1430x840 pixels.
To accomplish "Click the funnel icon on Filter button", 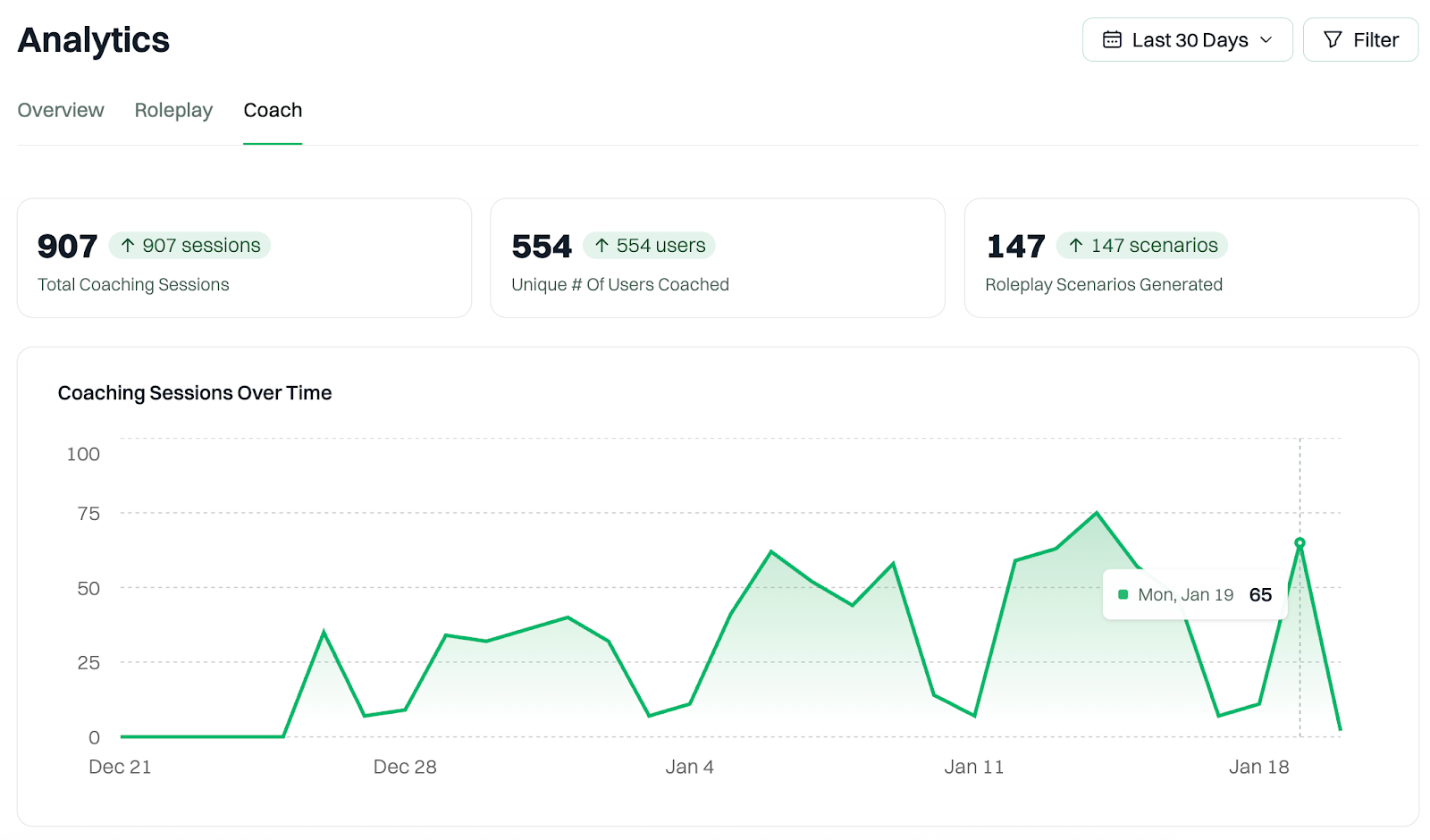I will (1333, 39).
